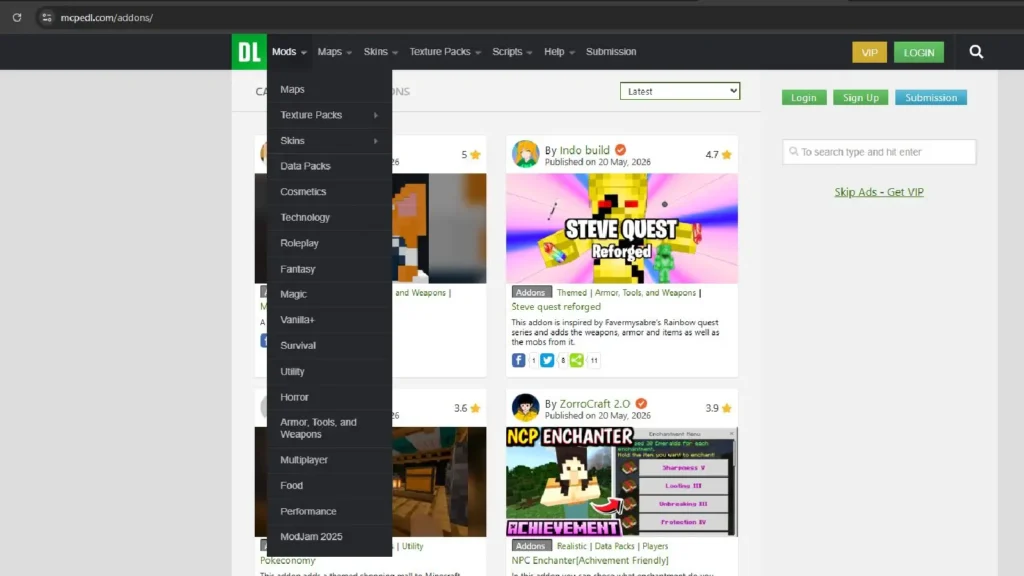The height and width of the screenshot is (576, 1024).
Task: Select Survival menu entry
Action: coord(329,345)
